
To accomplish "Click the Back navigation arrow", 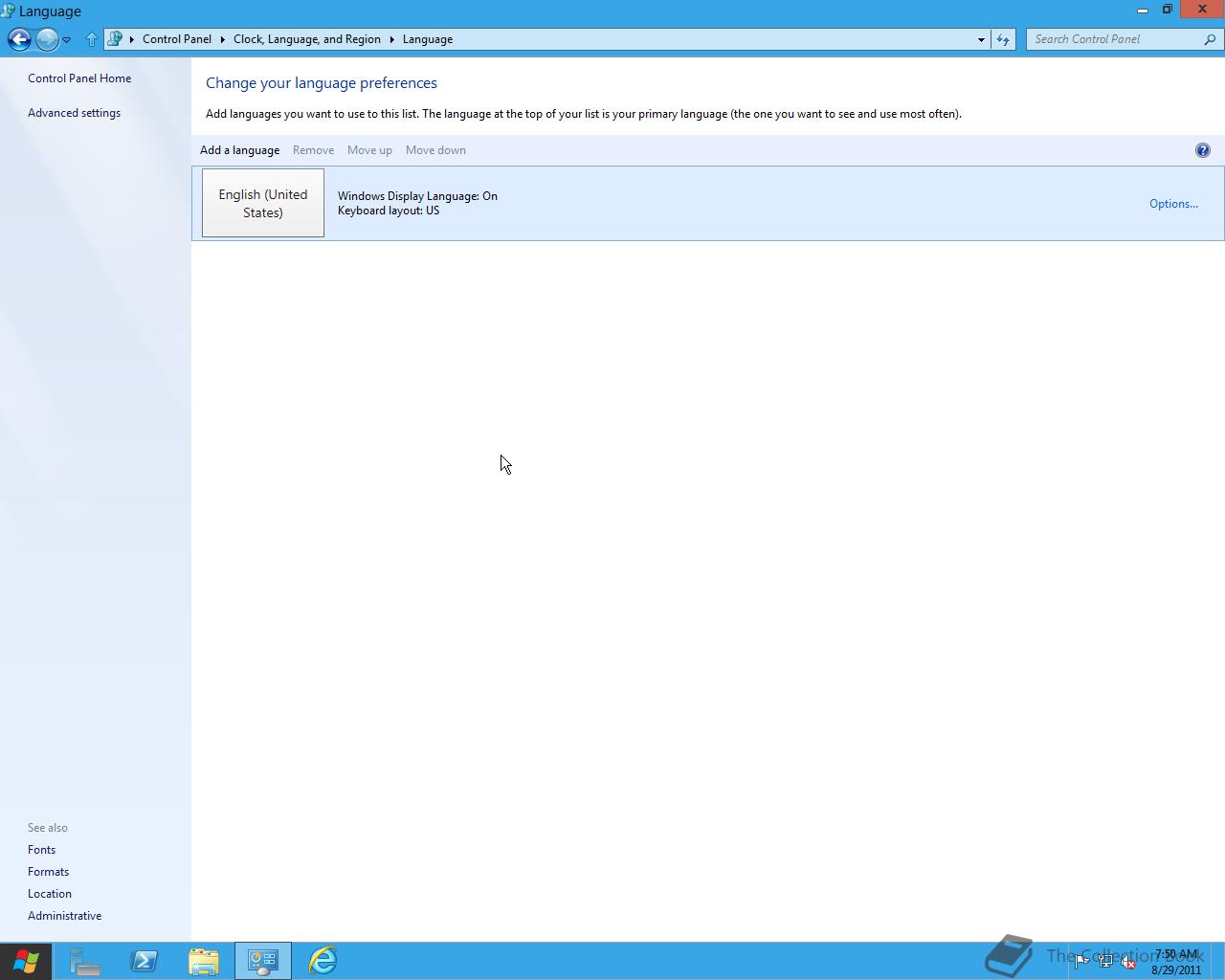I will click(19, 39).
